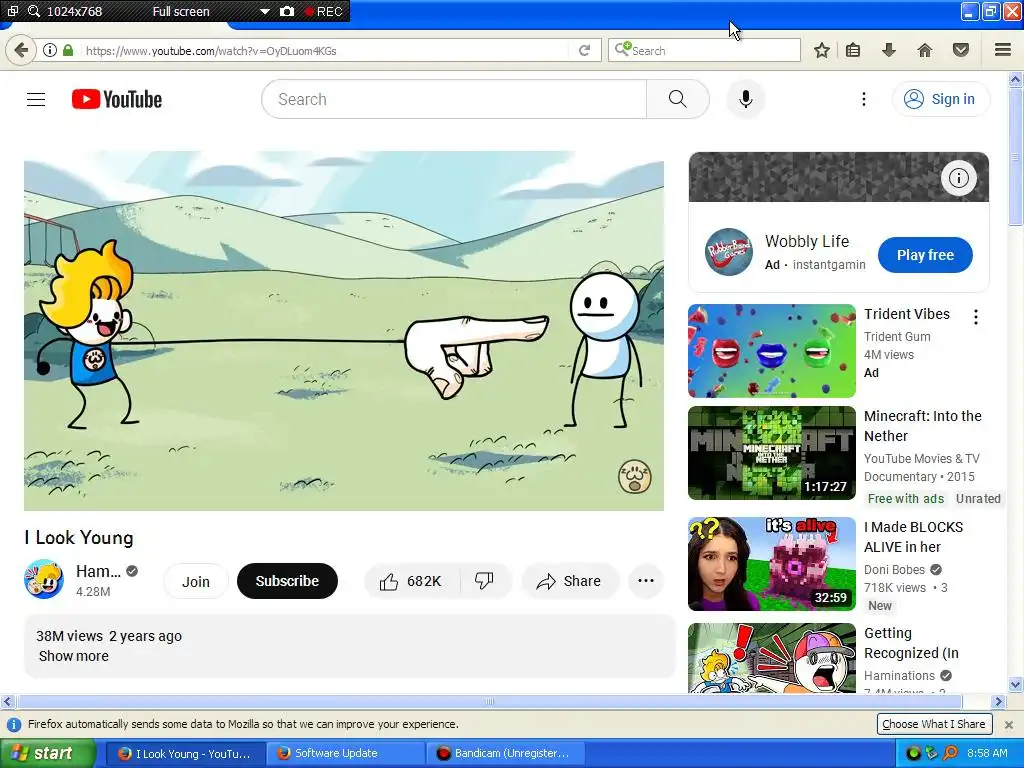Click the Bandicam magnifier search icon
Image resolution: width=1024 pixels, height=768 pixels.
click(34, 11)
